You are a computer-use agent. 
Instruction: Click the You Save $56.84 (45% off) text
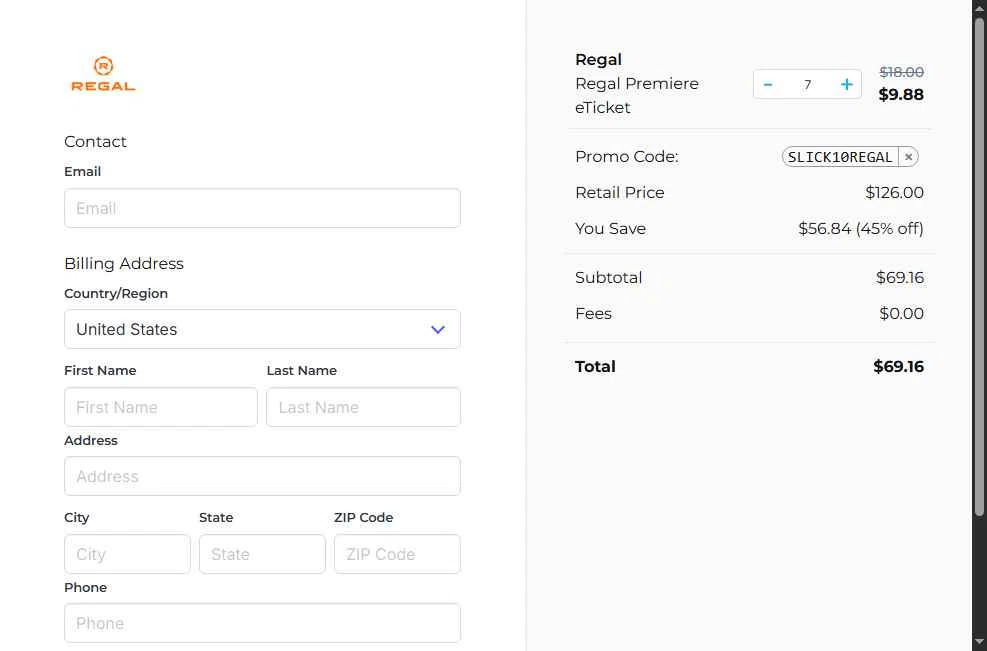point(860,229)
